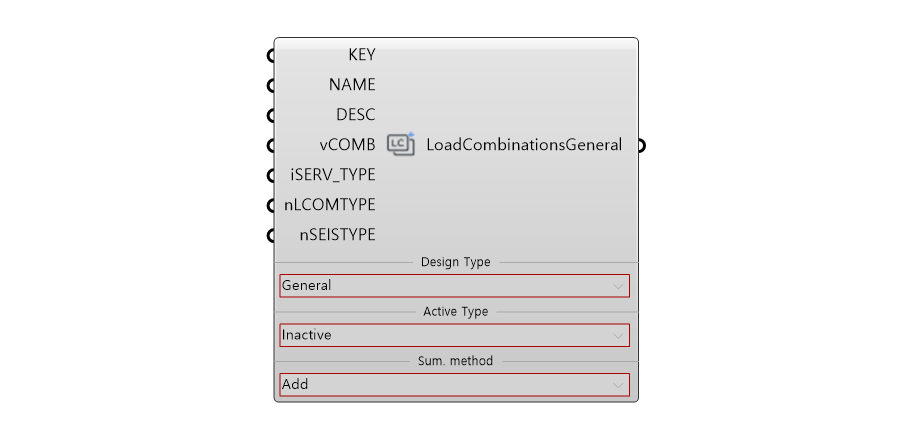Viewport: 921px width, 438px height.
Task: Select the nLCOMTYPE input parameter label
Action: tap(329, 205)
